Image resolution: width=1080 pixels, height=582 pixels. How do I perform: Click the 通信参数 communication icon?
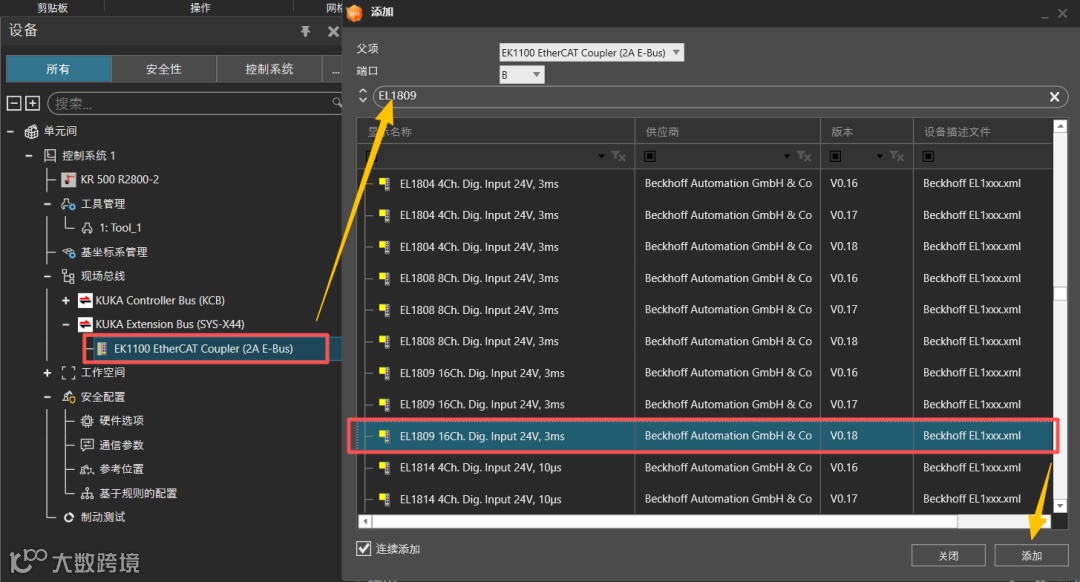coord(87,445)
